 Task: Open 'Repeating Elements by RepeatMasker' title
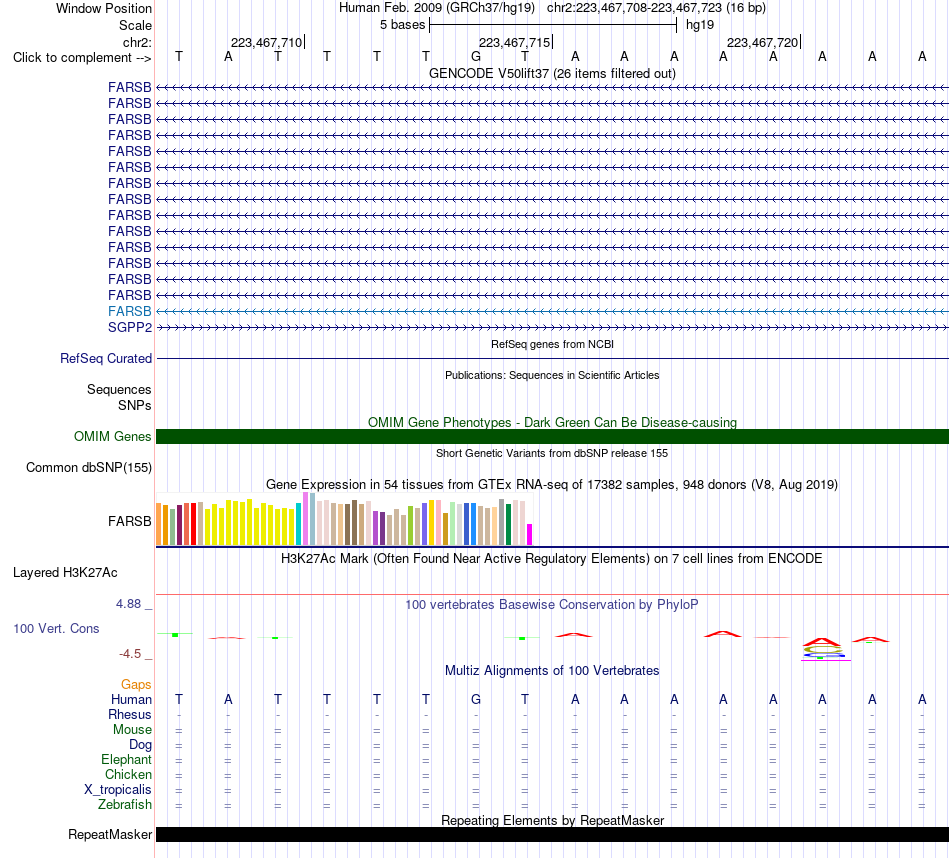(552, 820)
